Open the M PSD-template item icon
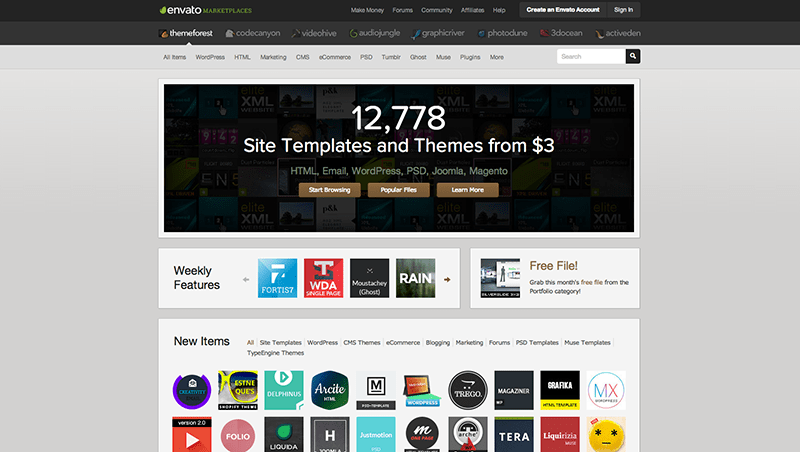Image resolution: width=800 pixels, height=452 pixels. [x=376, y=390]
